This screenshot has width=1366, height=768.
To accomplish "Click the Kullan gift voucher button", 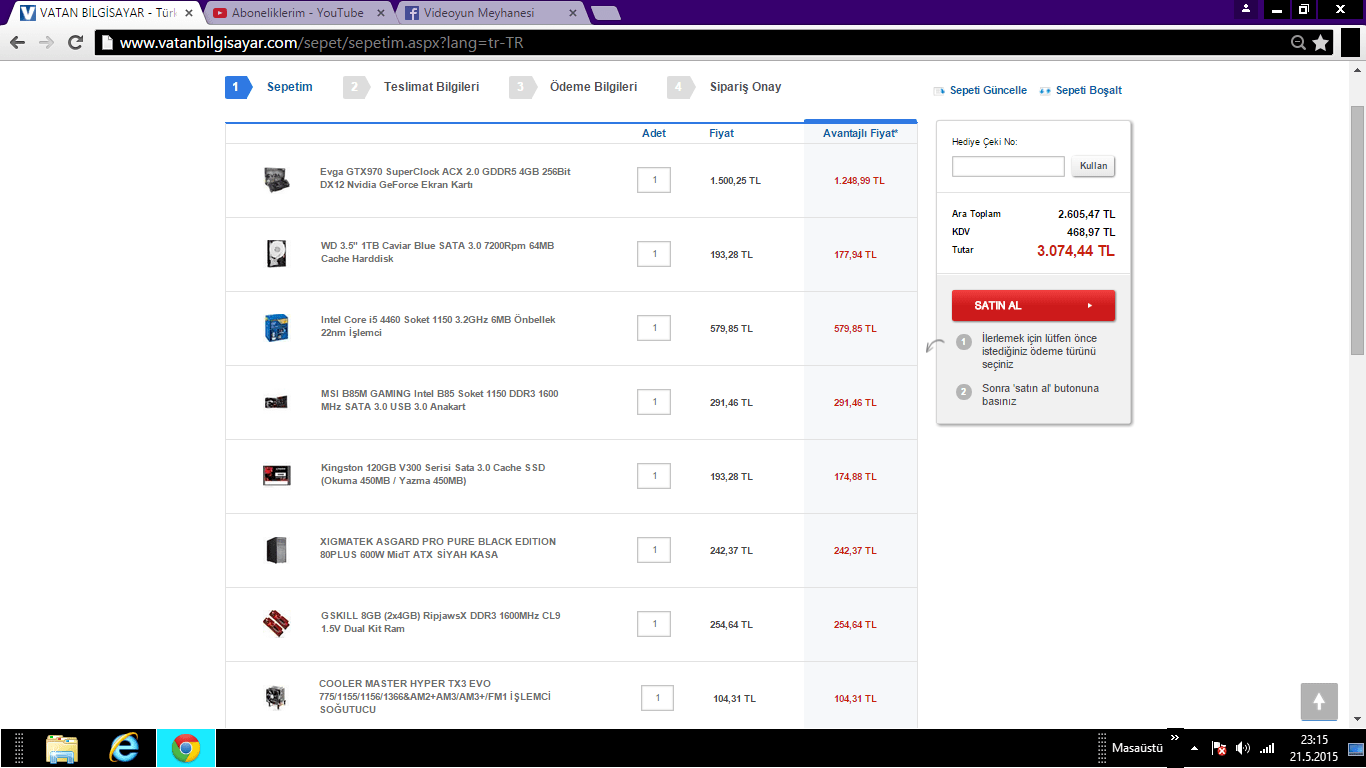I will point(1093,166).
